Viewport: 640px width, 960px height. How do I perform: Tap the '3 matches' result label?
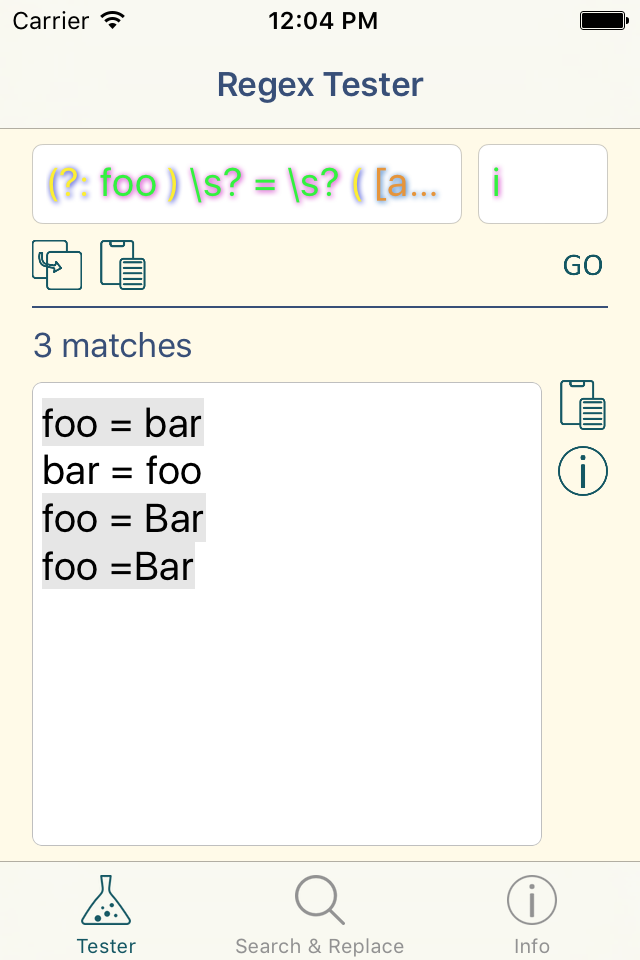113,345
